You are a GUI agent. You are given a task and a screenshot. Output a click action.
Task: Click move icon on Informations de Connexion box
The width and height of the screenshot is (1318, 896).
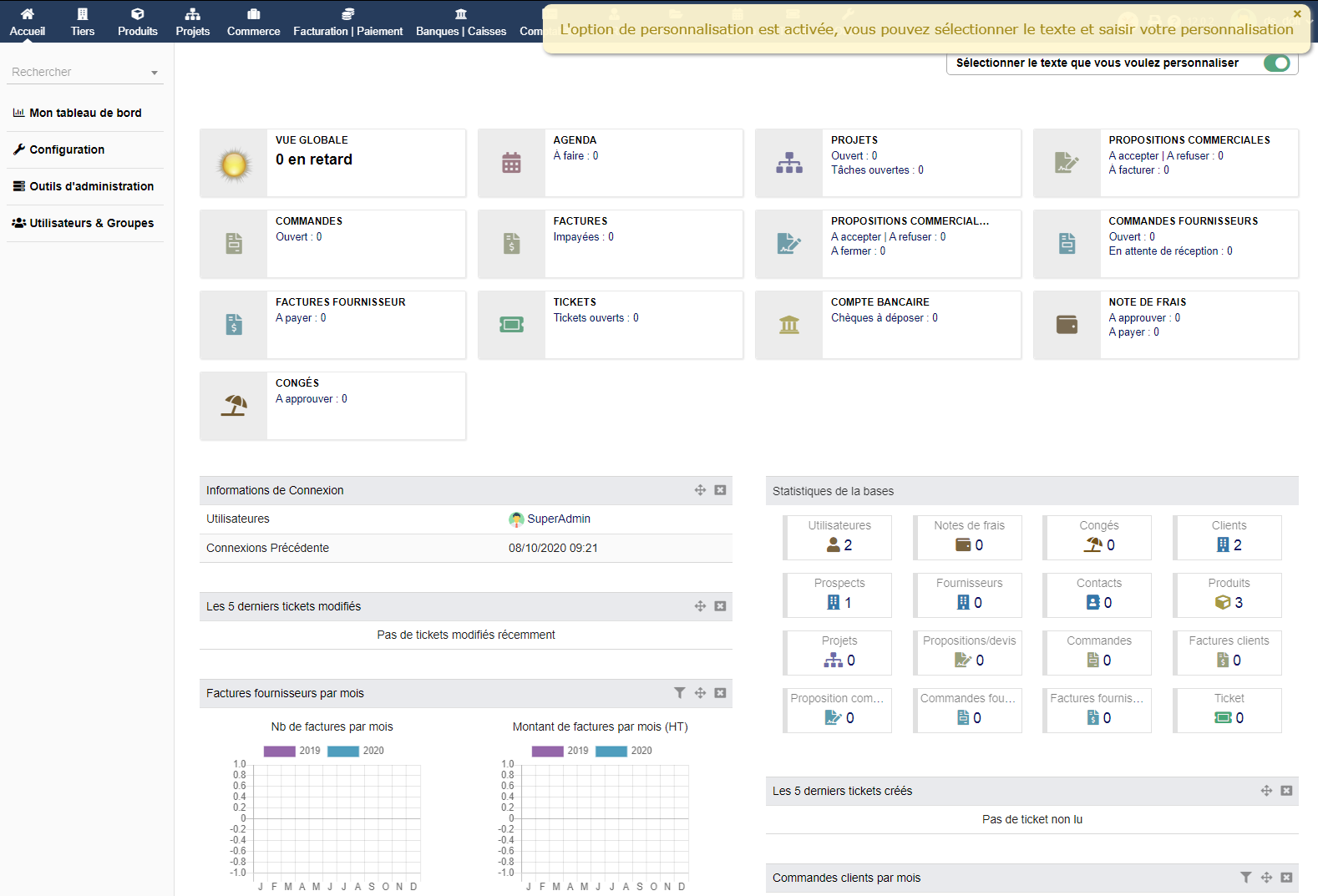coord(700,490)
